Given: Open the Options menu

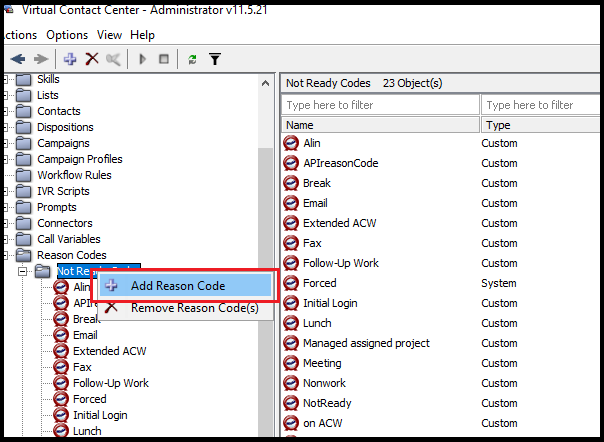Looking at the screenshot, I should click(x=67, y=35).
